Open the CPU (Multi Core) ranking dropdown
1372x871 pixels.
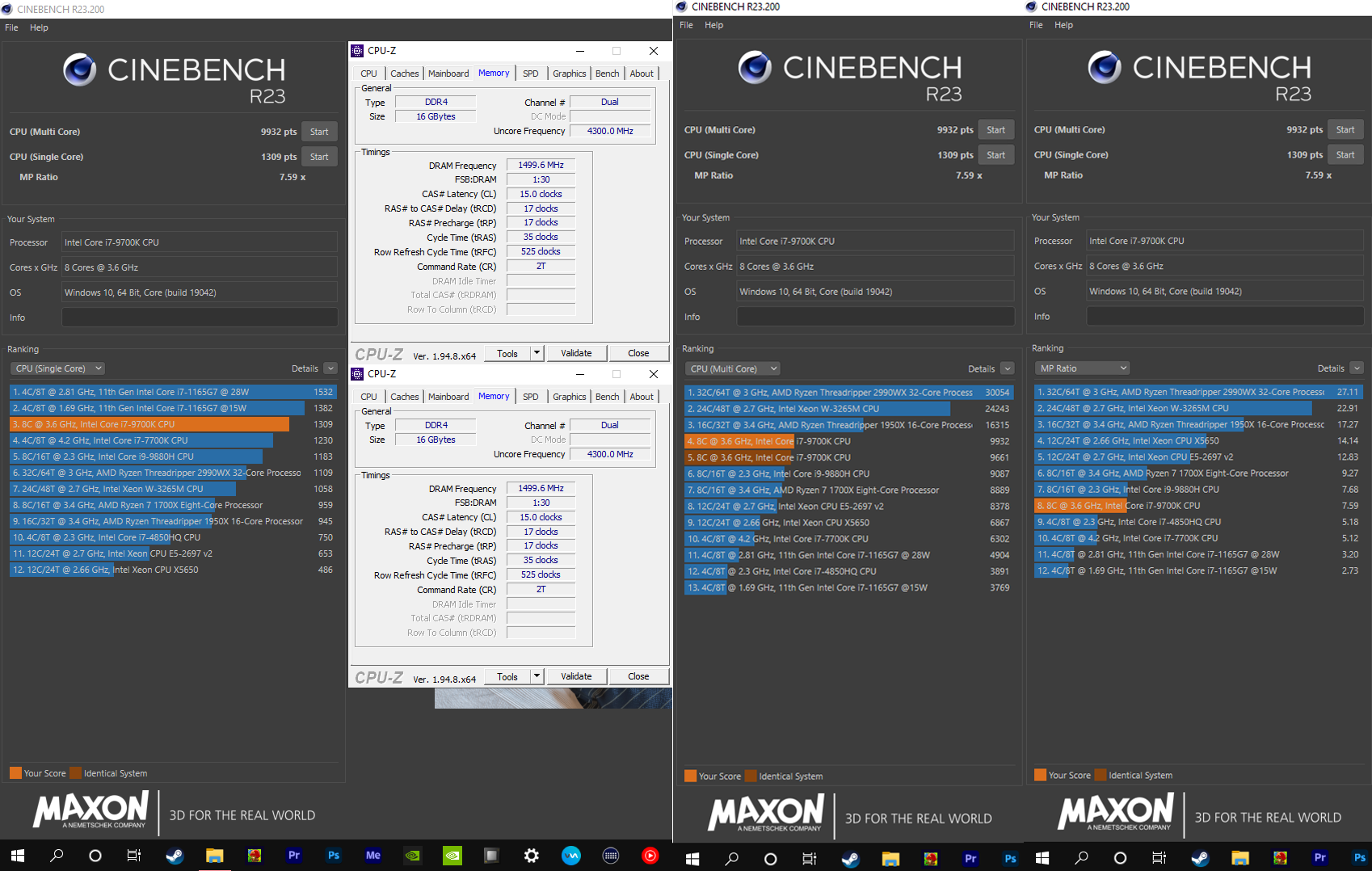point(733,368)
